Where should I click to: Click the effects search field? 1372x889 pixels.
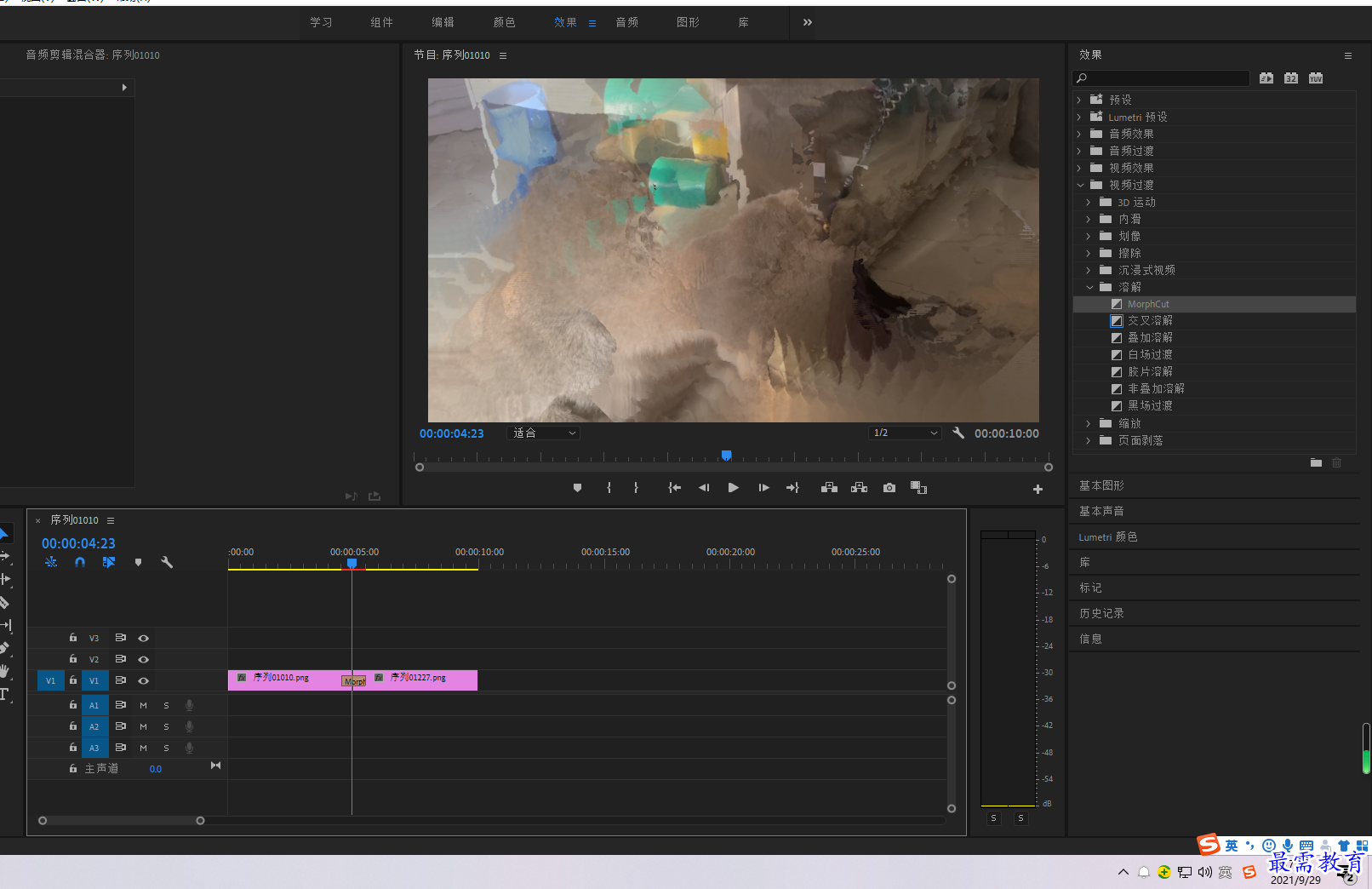pyautogui.click(x=1162, y=78)
